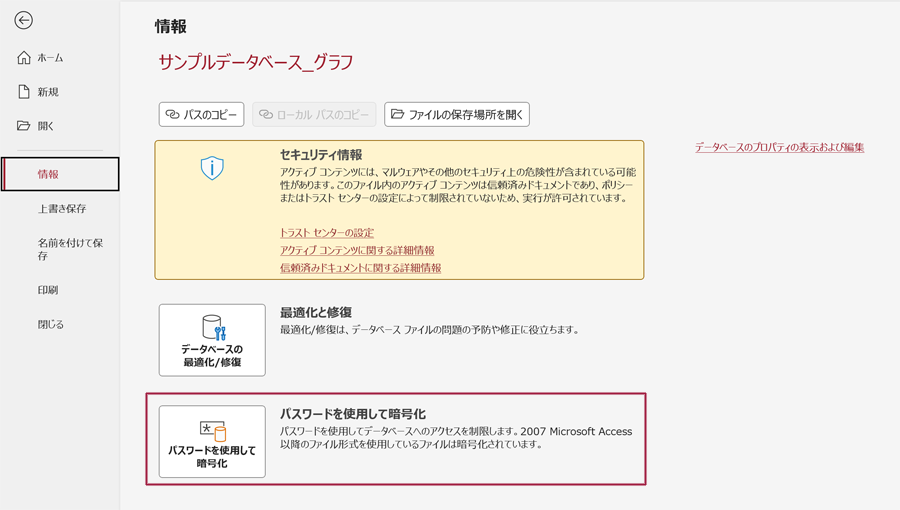Click データベースのプロパティの表示および編集 link
Screen dimensions: 900x510
779,148
